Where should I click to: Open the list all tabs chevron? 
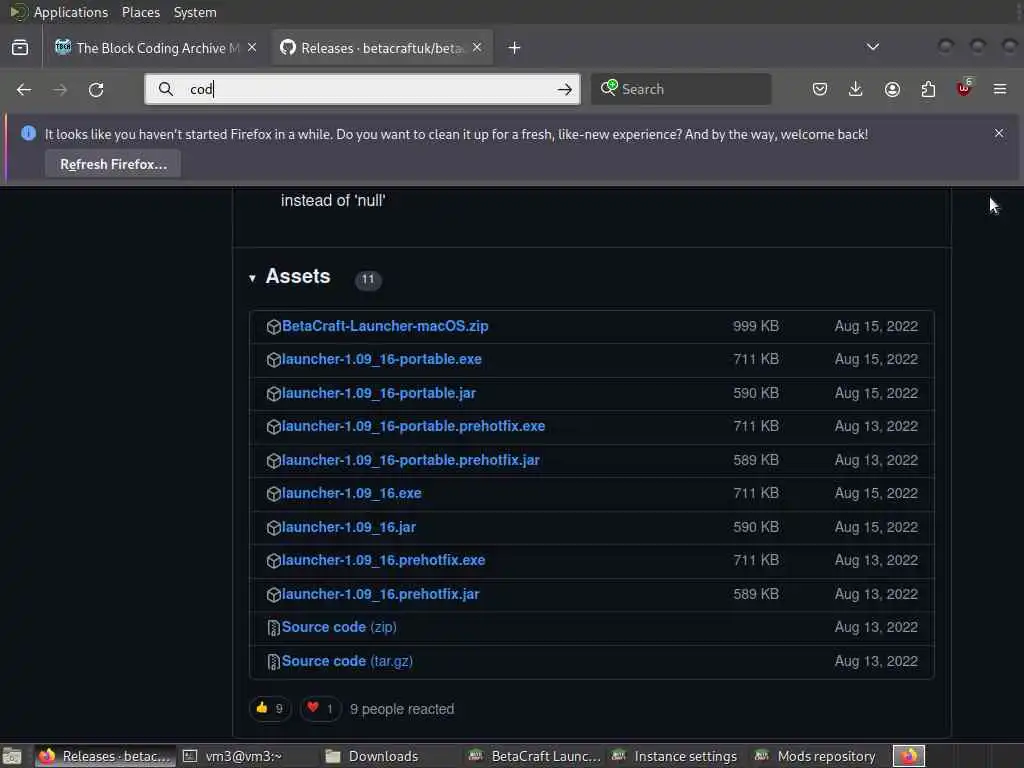pyautogui.click(x=872, y=47)
